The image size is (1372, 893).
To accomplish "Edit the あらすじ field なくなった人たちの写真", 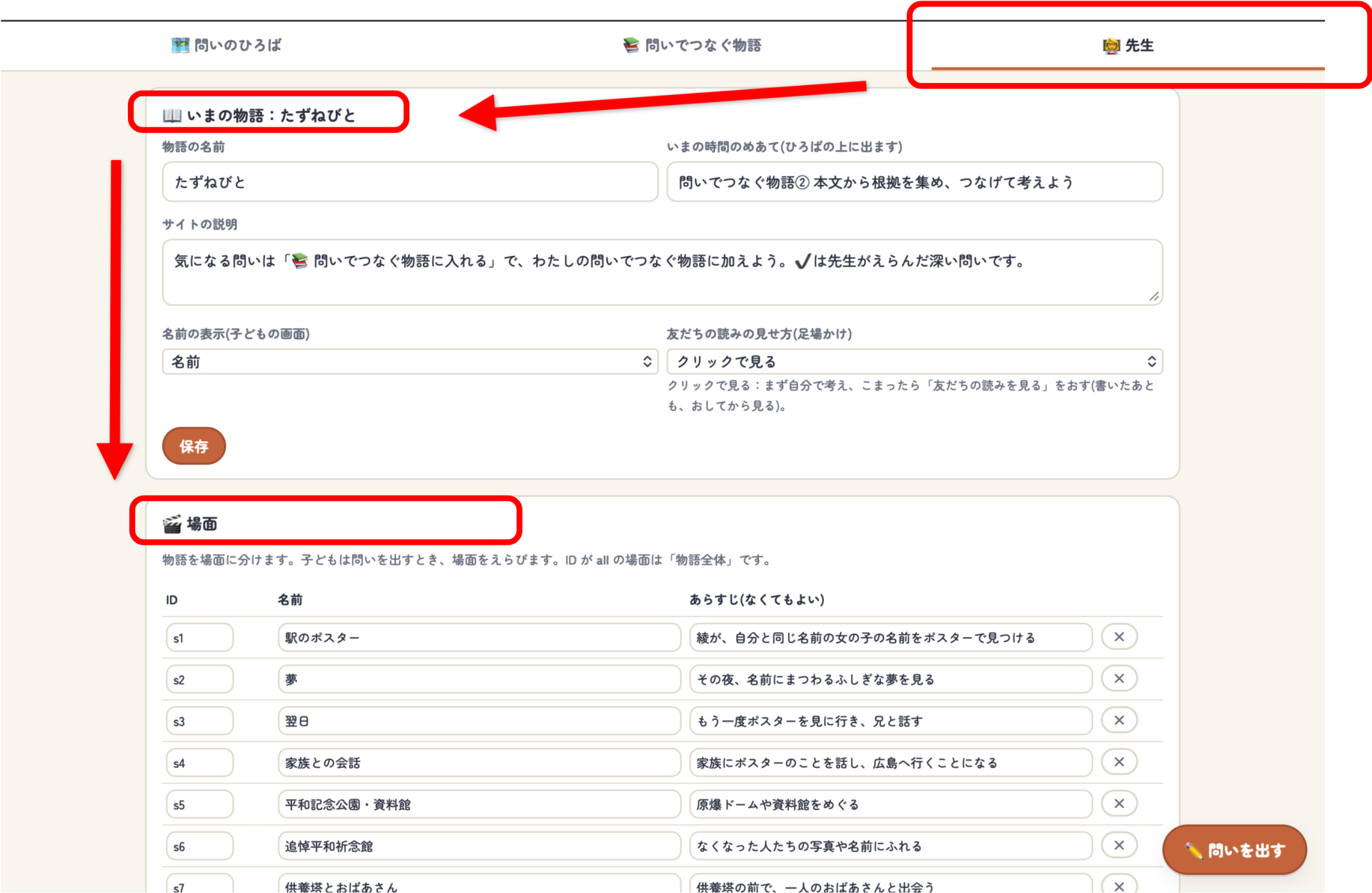I will tap(890, 846).
